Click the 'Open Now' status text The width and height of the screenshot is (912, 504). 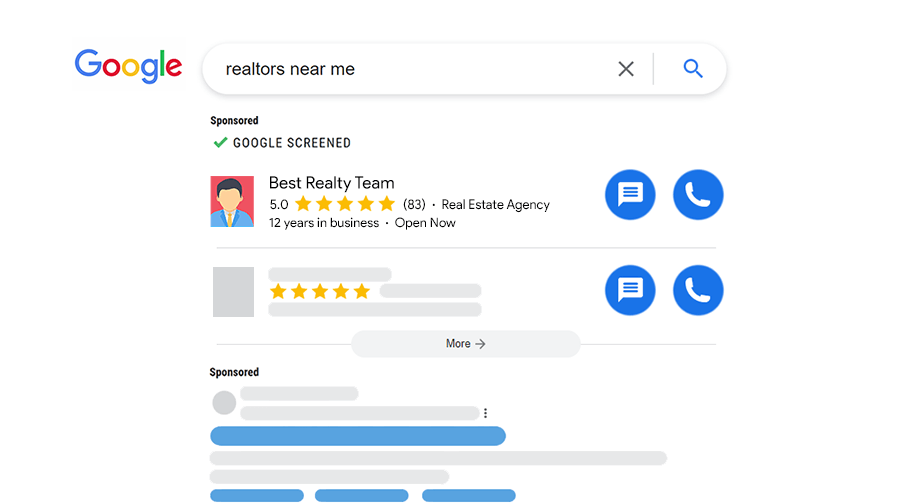pos(425,223)
